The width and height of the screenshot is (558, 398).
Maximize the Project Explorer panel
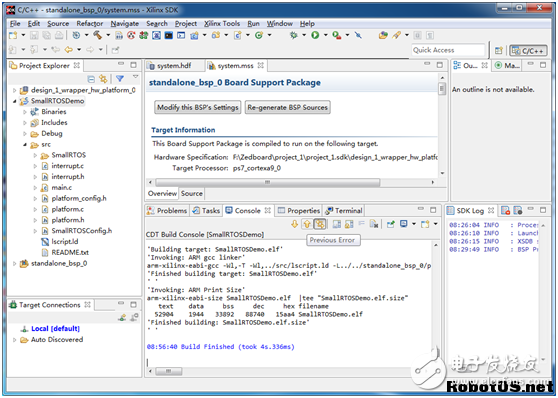click(x=133, y=65)
